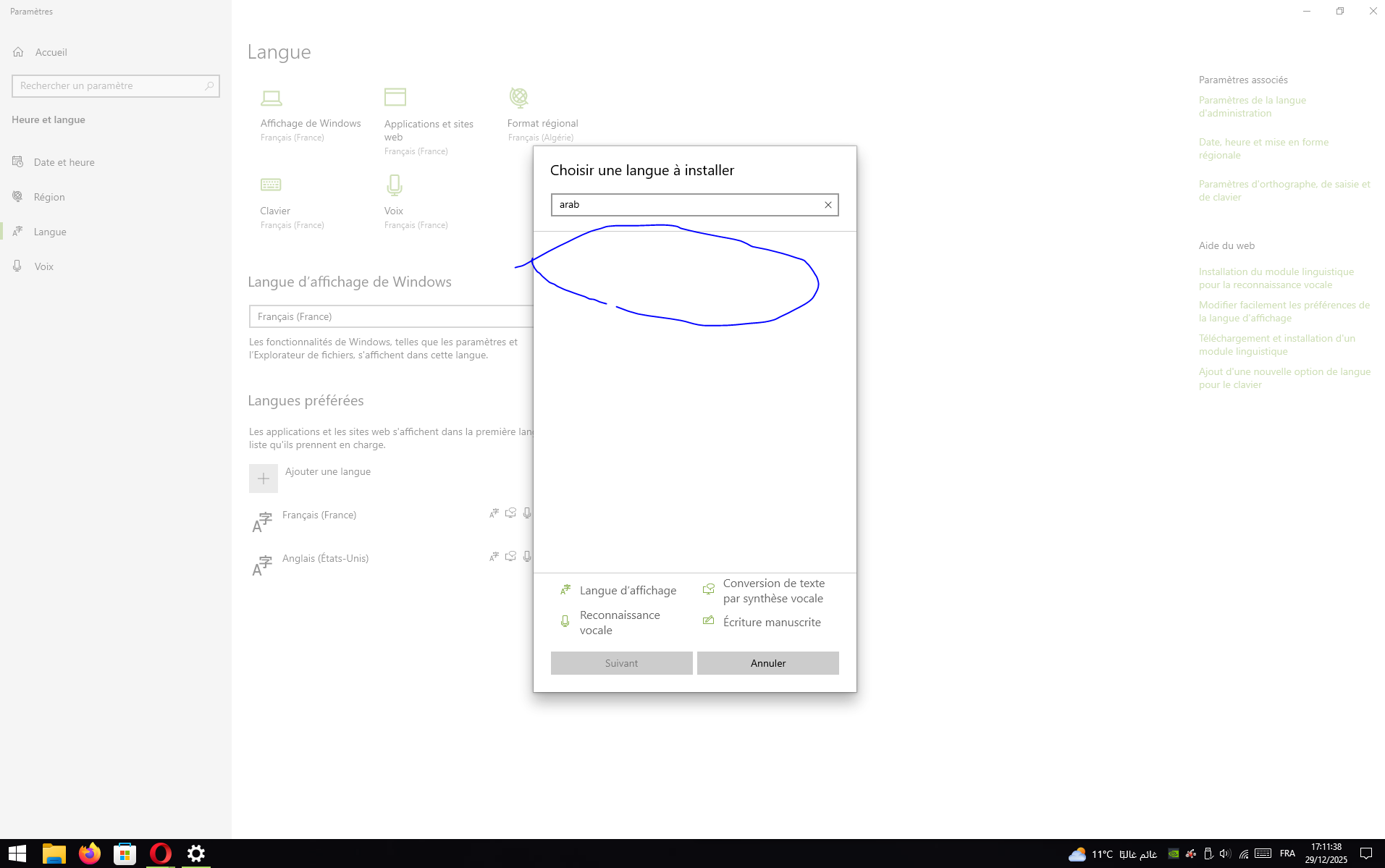
Task: Open Paramètres de la langue d'administration link
Action: 1252,106
